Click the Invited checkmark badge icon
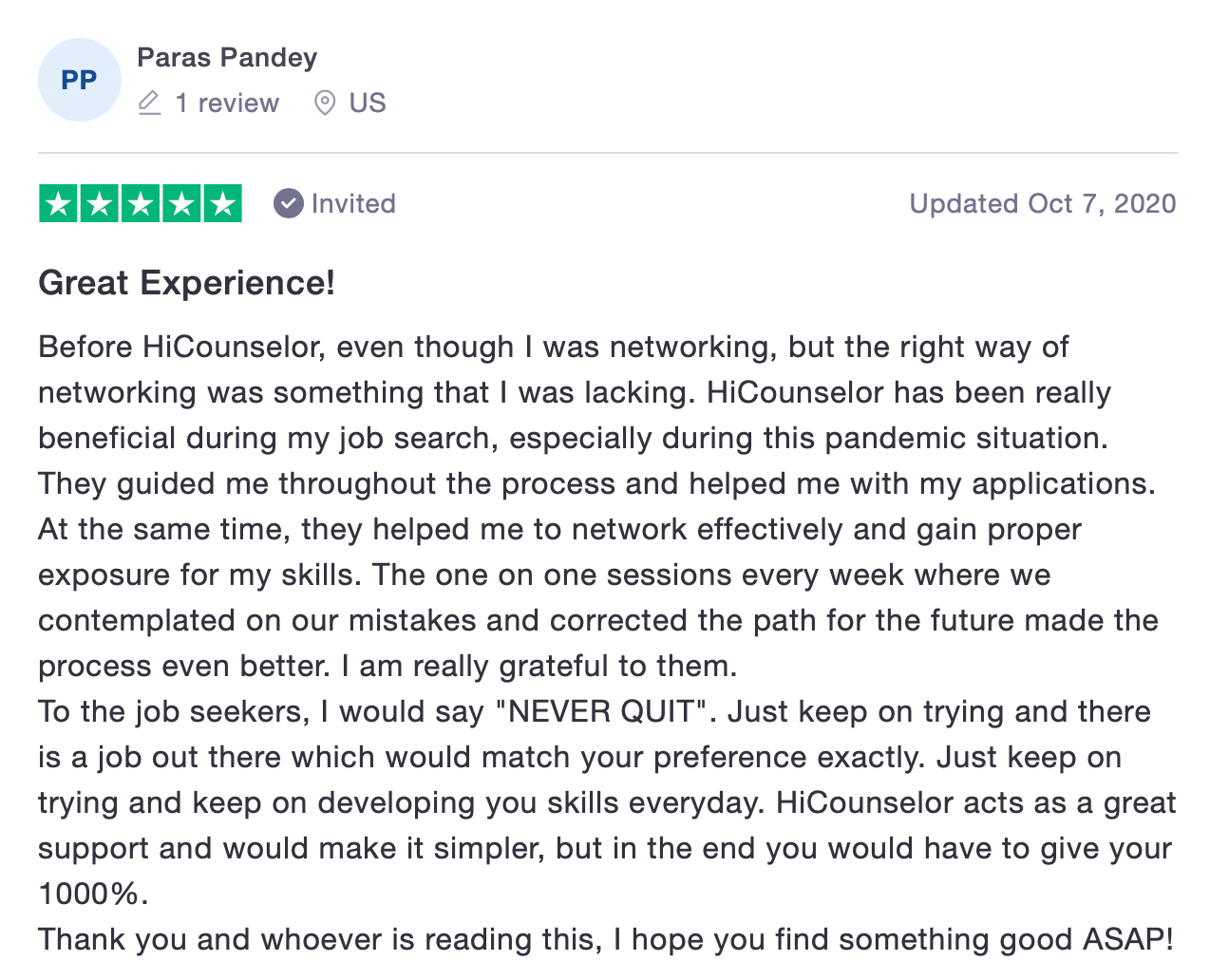1210x980 pixels. [288, 203]
